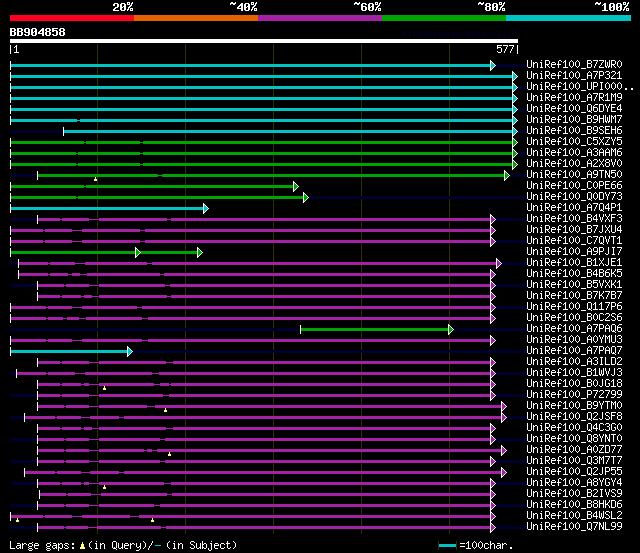Click the orange ~40% identity color segment
This screenshot has width=640, height=553.
(196, 18)
